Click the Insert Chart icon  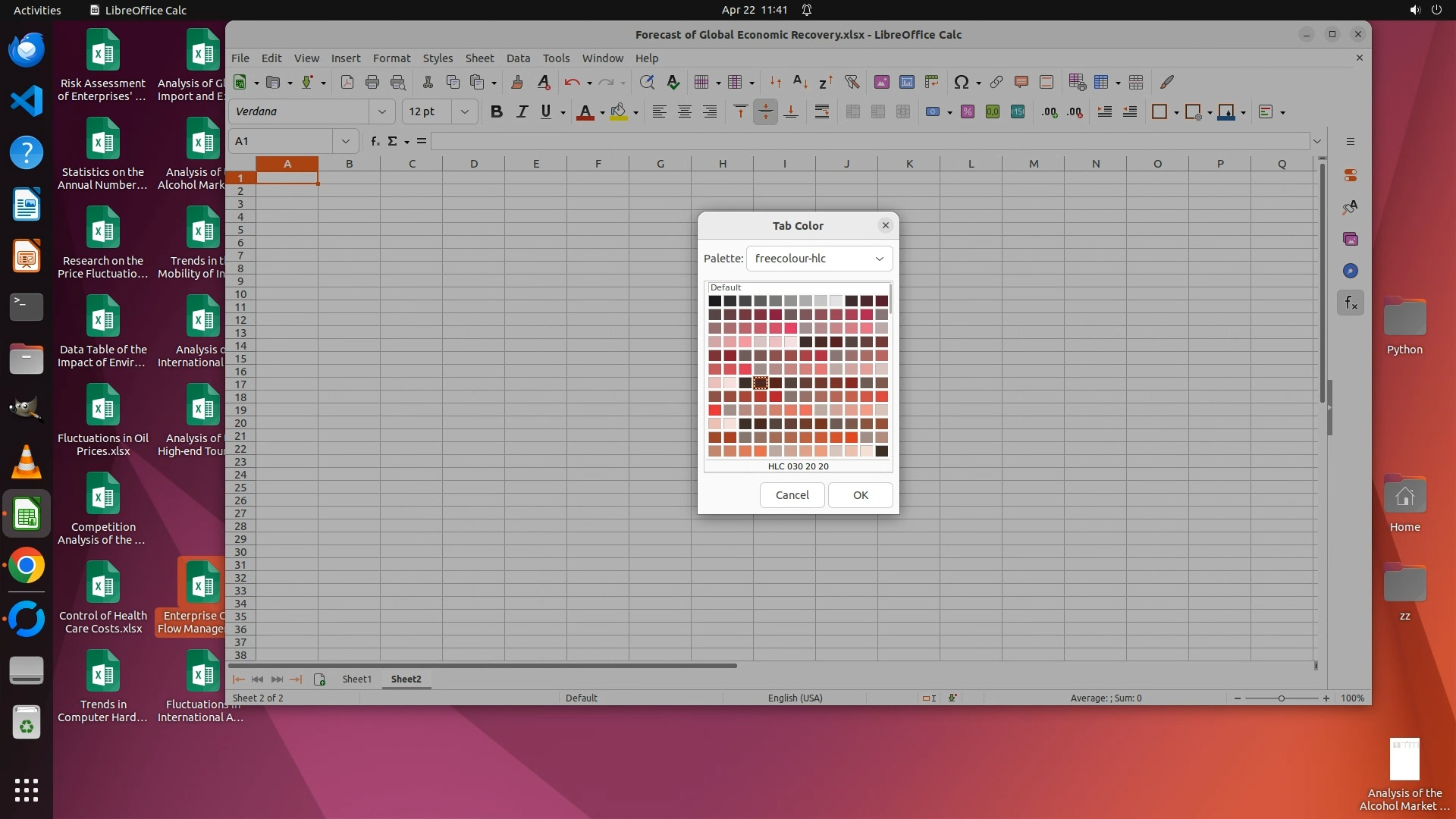(x=906, y=82)
